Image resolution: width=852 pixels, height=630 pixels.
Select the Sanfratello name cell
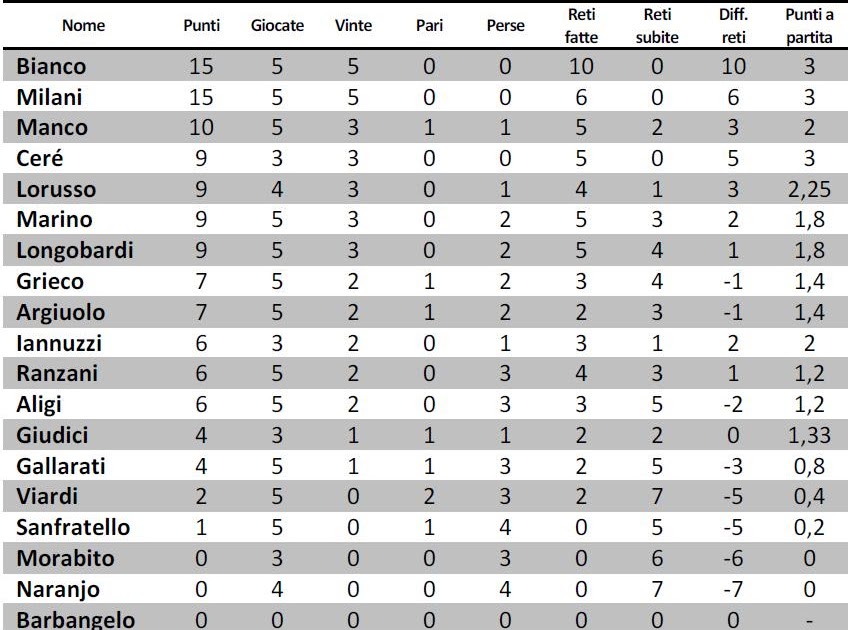(73, 527)
